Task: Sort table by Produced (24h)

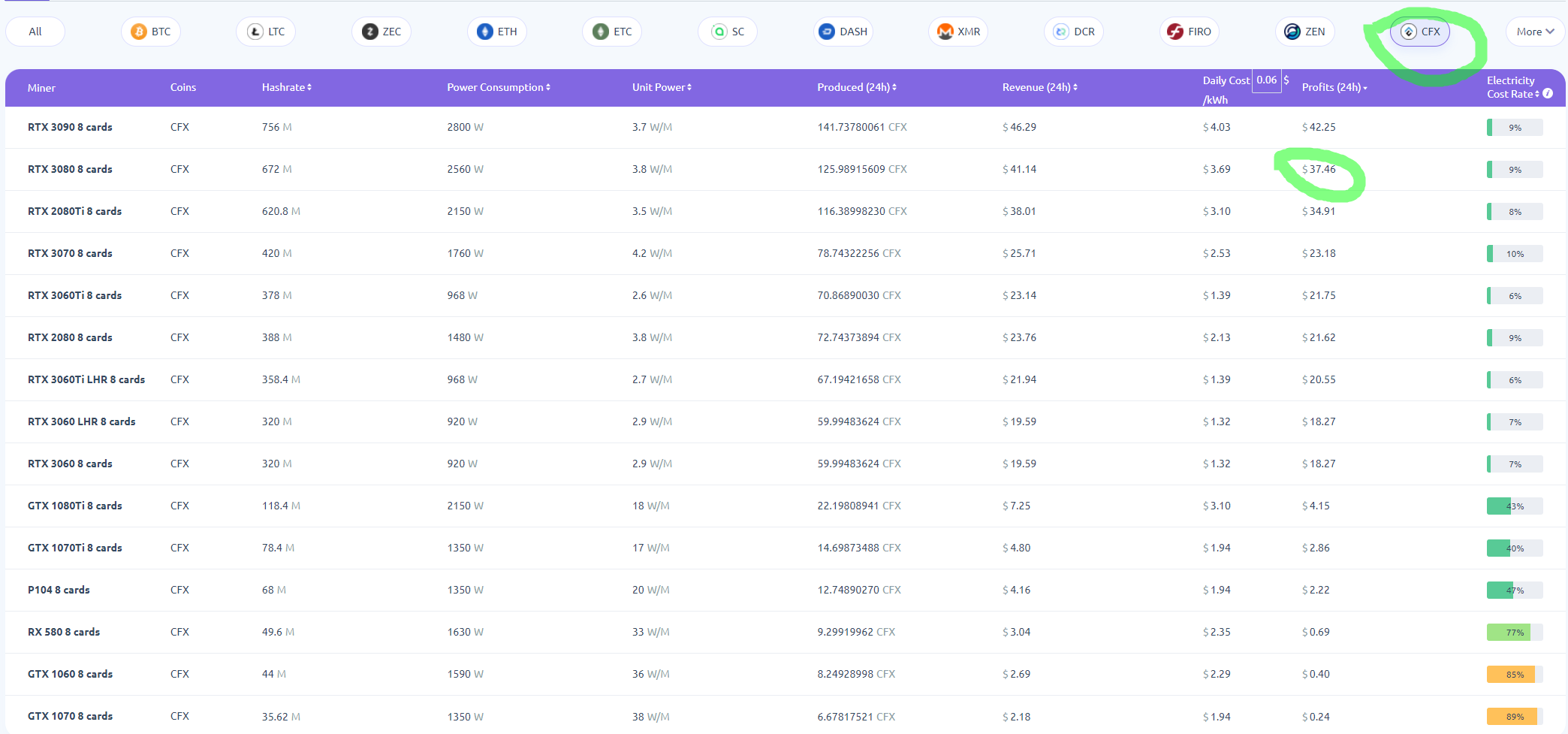Action: point(857,87)
